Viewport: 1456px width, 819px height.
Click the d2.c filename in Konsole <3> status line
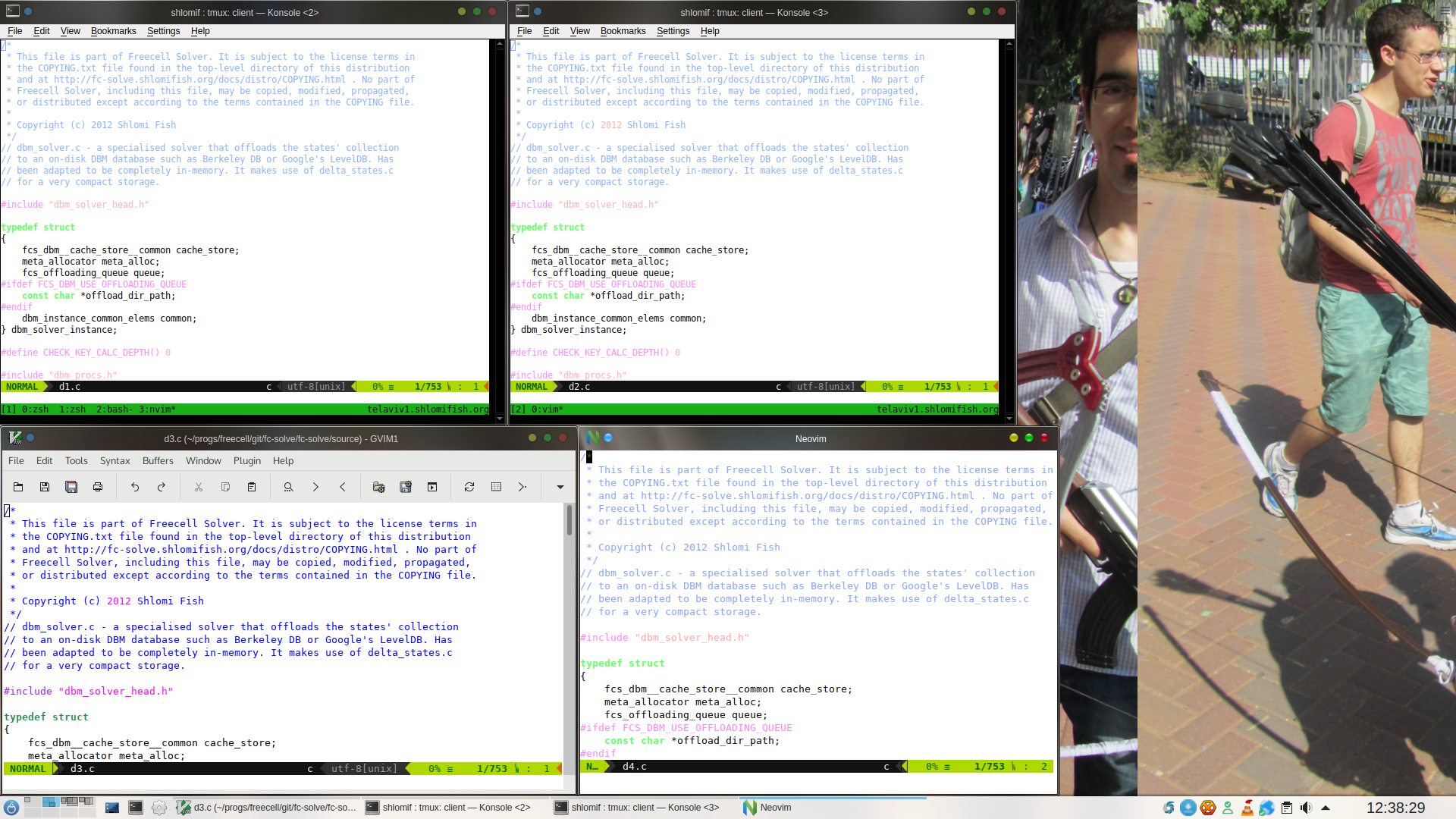pyautogui.click(x=579, y=387)
